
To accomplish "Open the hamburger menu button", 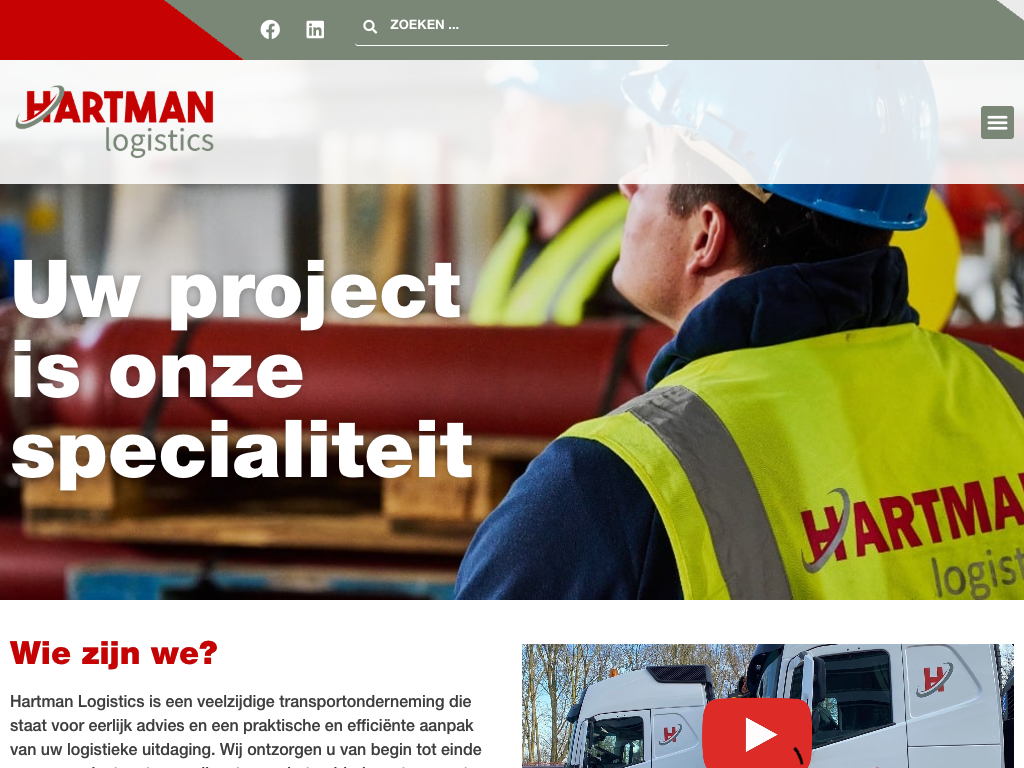I will click(997, 122).
